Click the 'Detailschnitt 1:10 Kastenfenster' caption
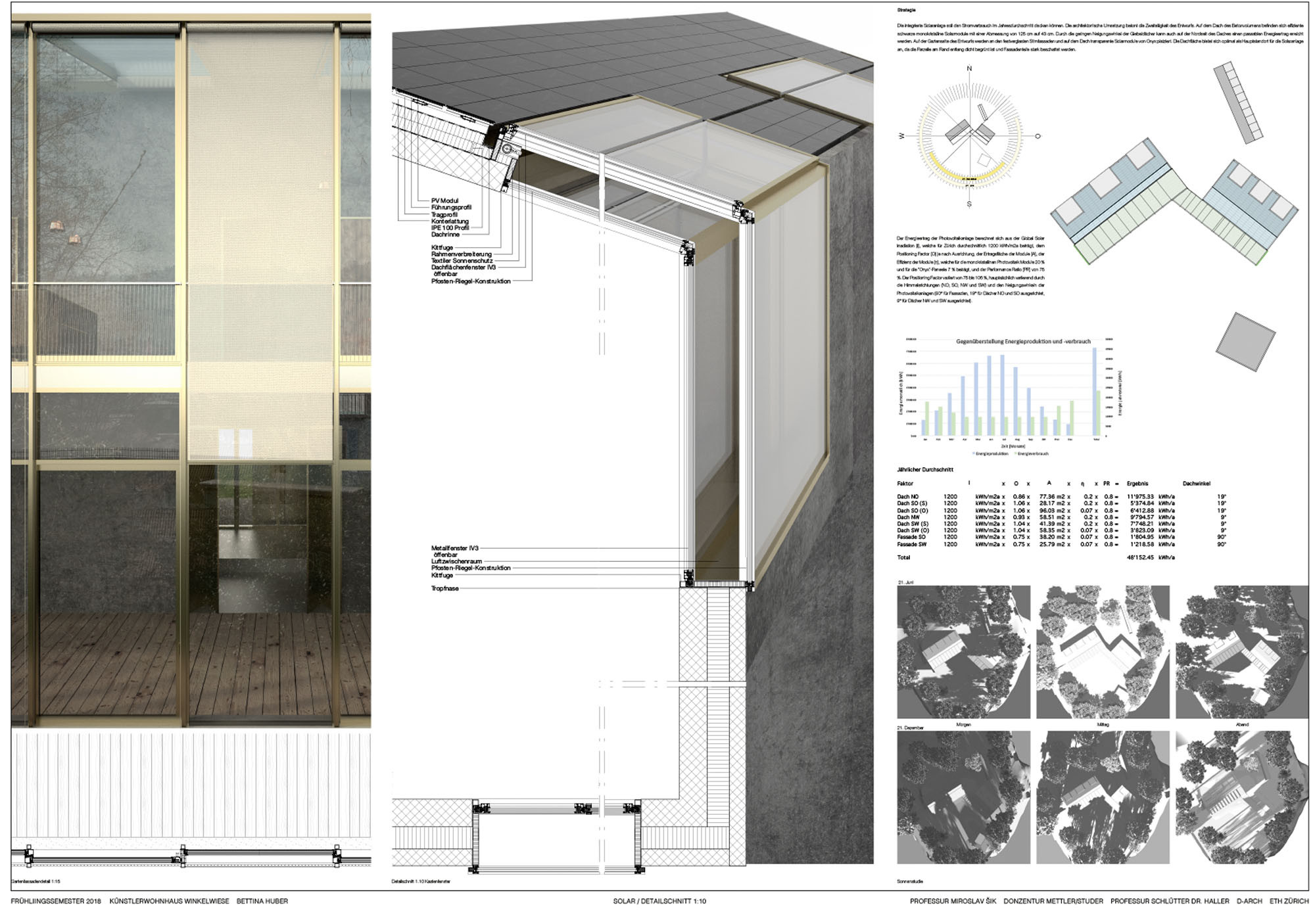Image resolution: width=1315 pixels, height=924 pixels. click(x=421, y=881)
